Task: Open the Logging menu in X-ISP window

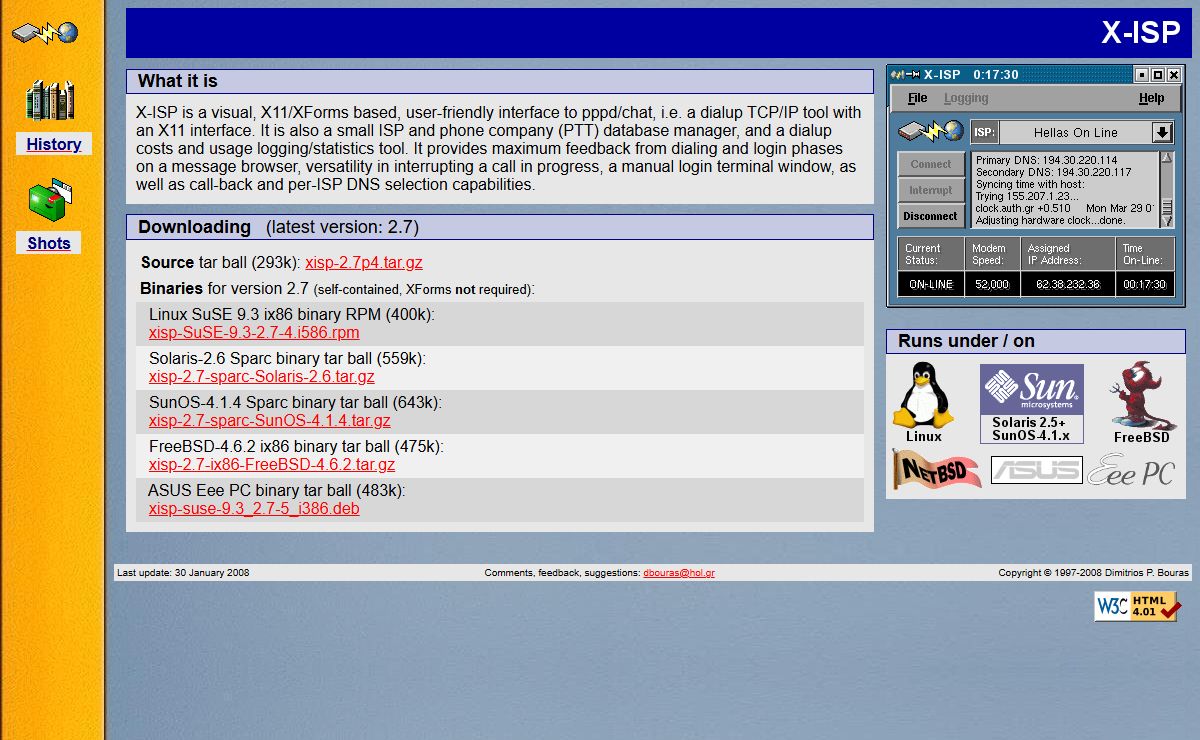Action: coord(966,98)
